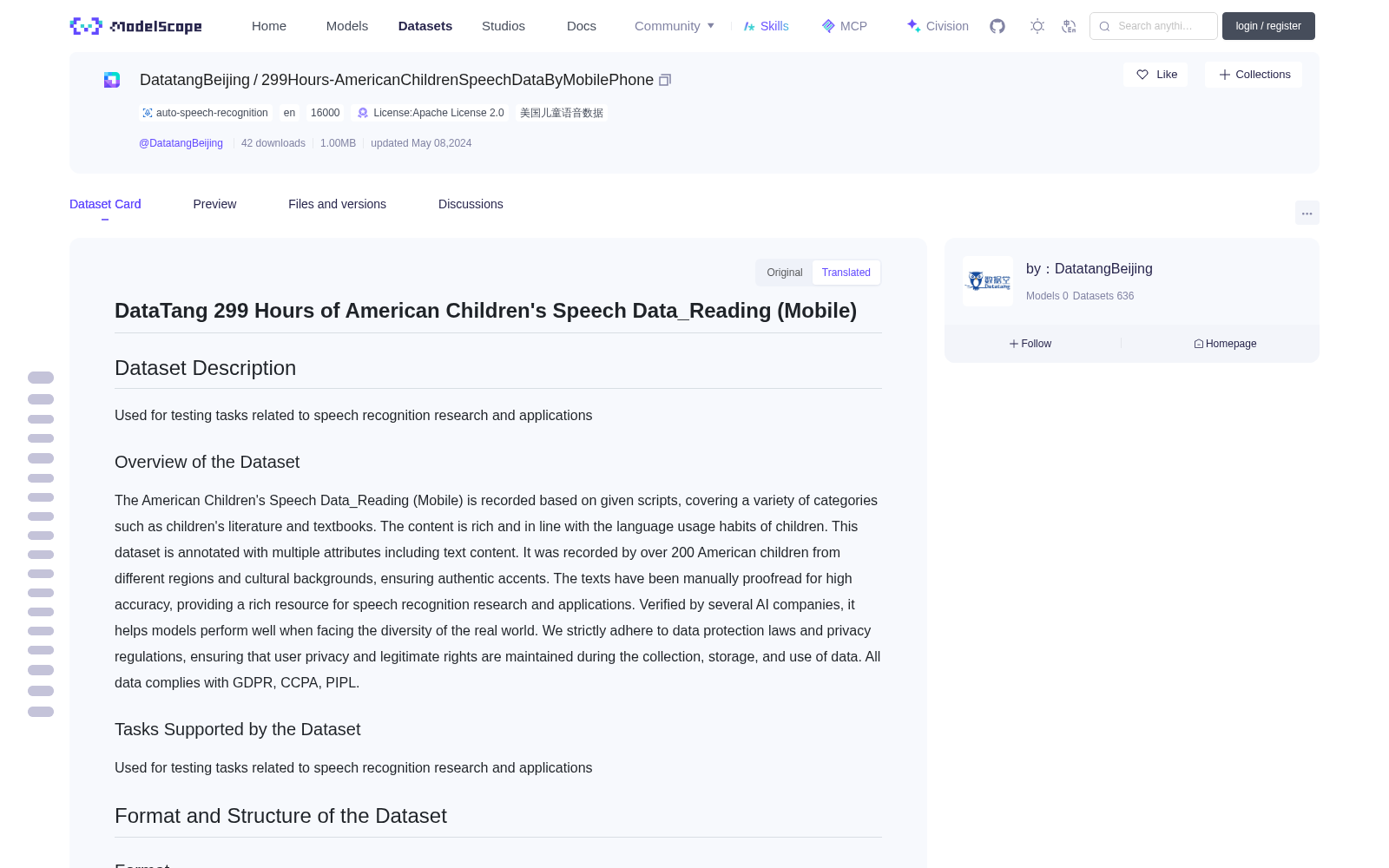Switch to the Preview tab
Screen dimensions: 1389x868
click(214, 204)
